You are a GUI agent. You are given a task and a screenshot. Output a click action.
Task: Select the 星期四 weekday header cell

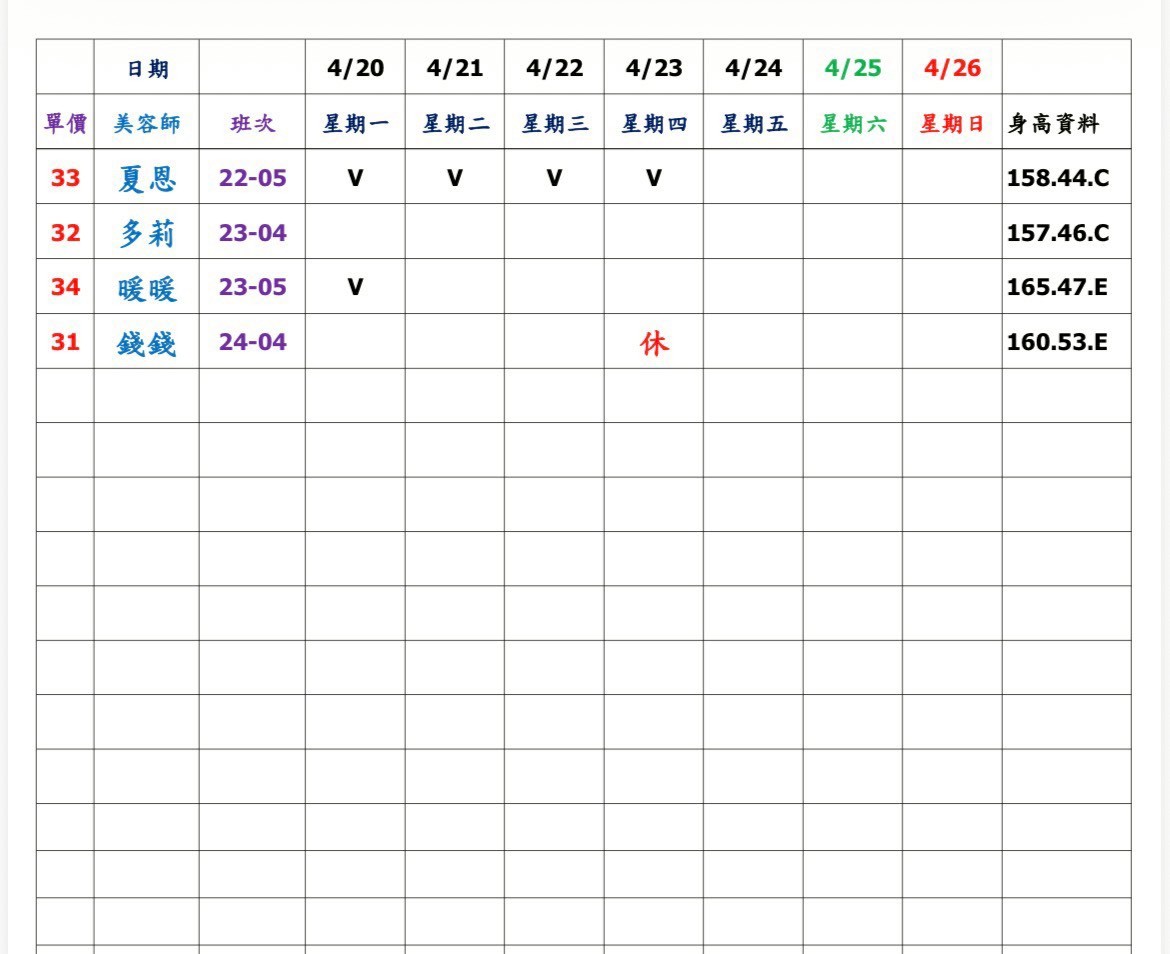tap(654, 124)
